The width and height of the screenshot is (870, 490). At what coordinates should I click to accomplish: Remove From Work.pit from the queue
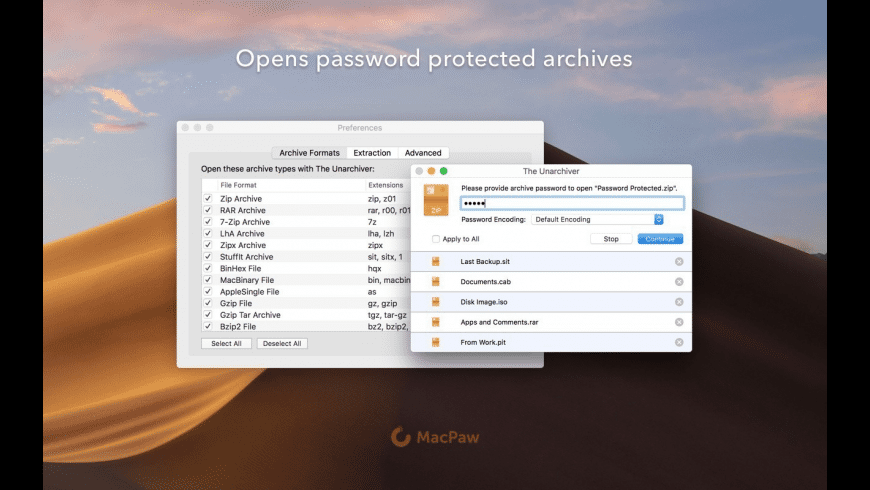pos(679,342)
